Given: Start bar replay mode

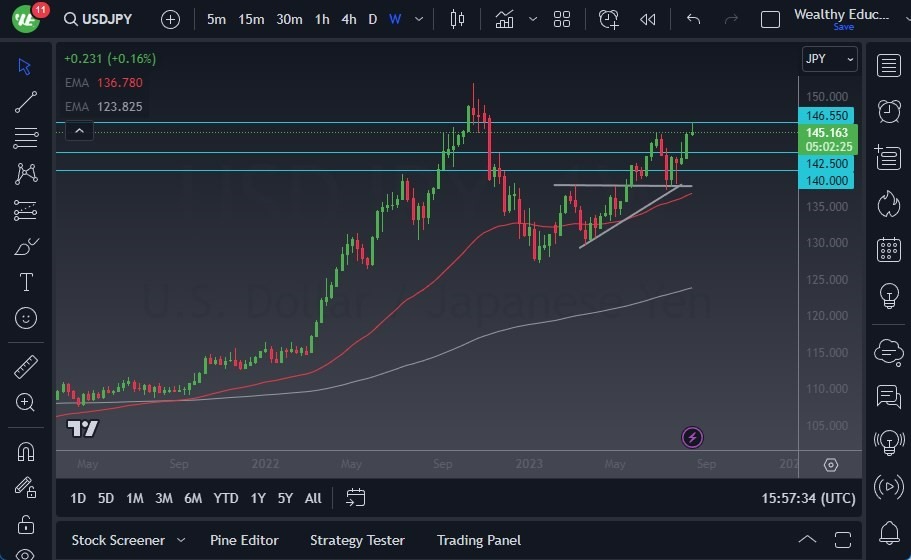Looking at the screenshot, I should pyautogui.click(x=647, y=20).
